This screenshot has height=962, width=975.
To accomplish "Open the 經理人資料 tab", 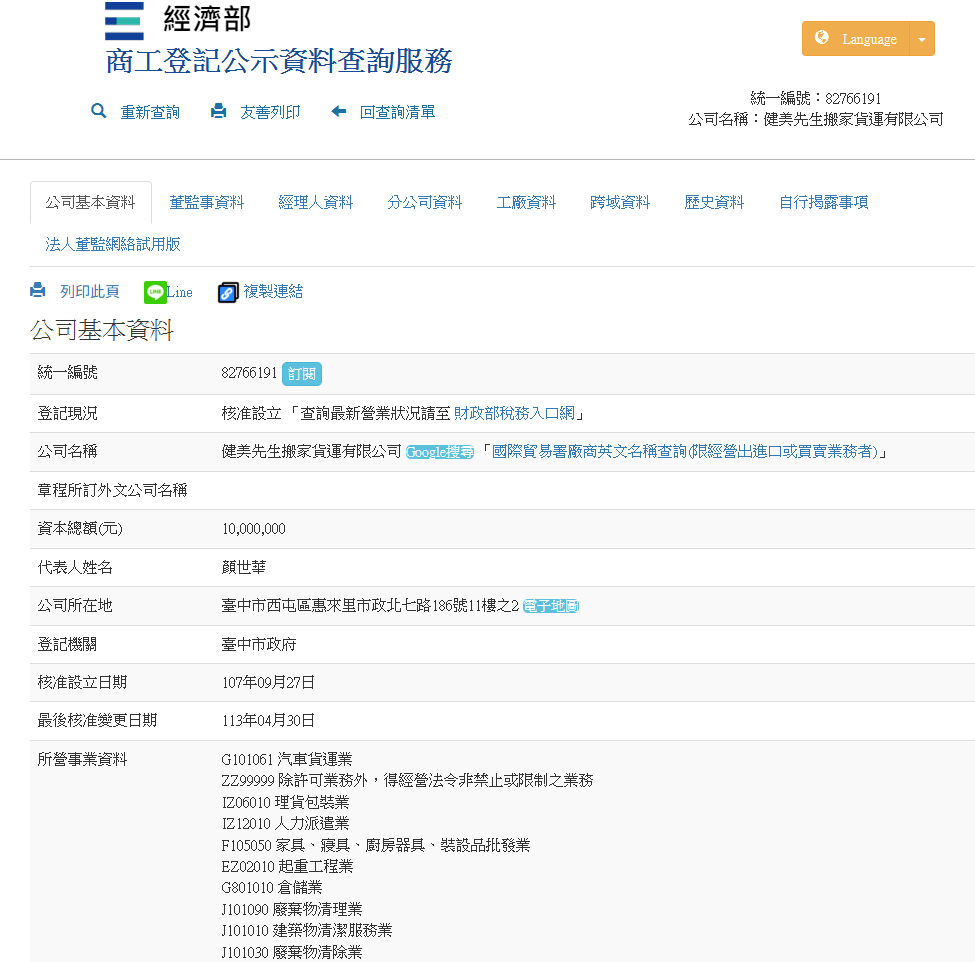I will coord(316,202).
